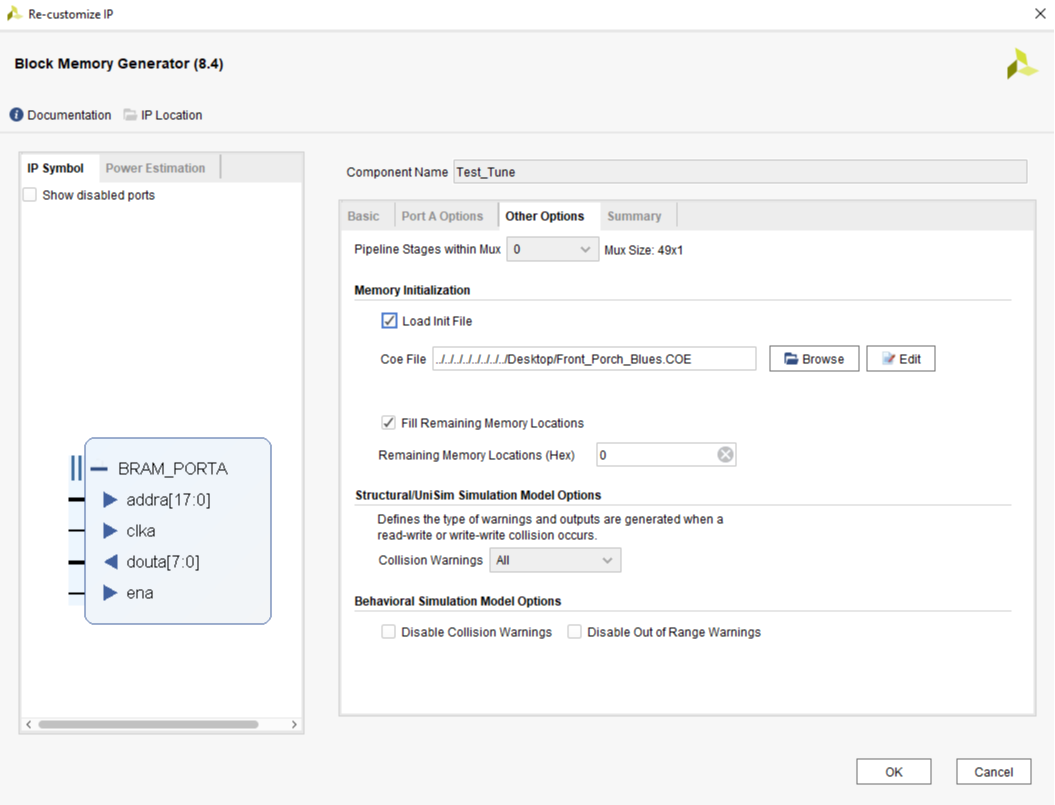Enable Show disabled ports
Screen dimensions: 1055x805
pyautogui.click(x=29, y=195)
